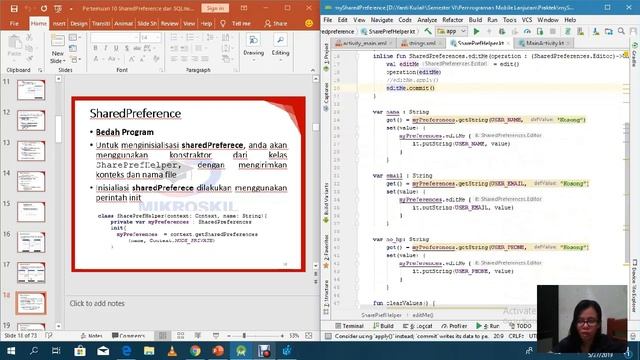Click the Profile app gauge icon
640x360 pixels.
527,31
